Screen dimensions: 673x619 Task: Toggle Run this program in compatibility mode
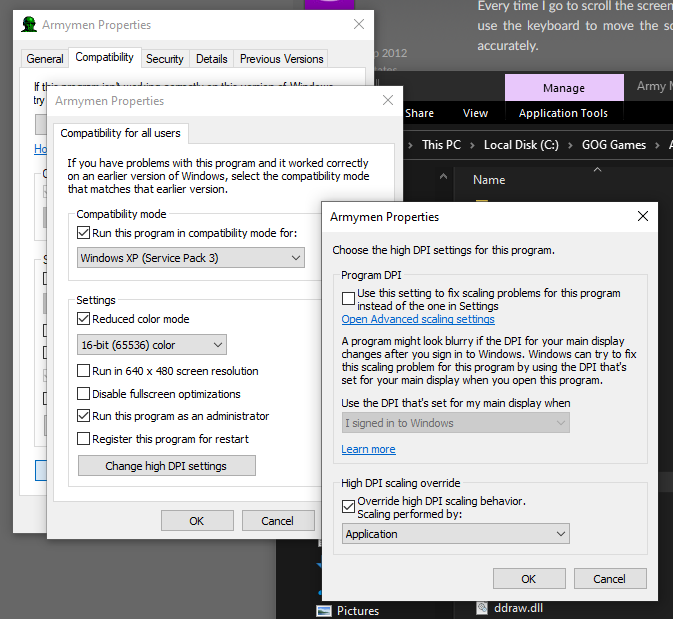pyautogui.click(x=83, y=233)
